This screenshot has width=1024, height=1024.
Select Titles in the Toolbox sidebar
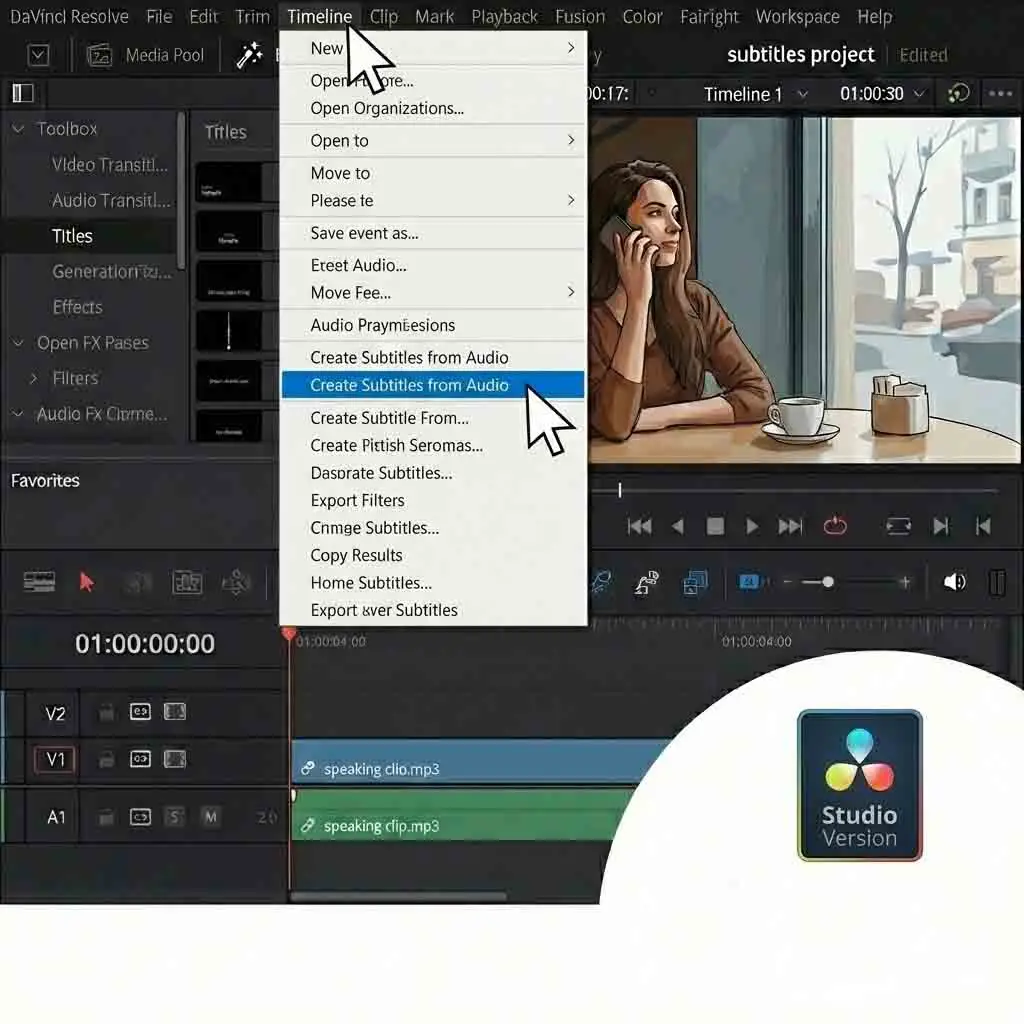[72, 236]
